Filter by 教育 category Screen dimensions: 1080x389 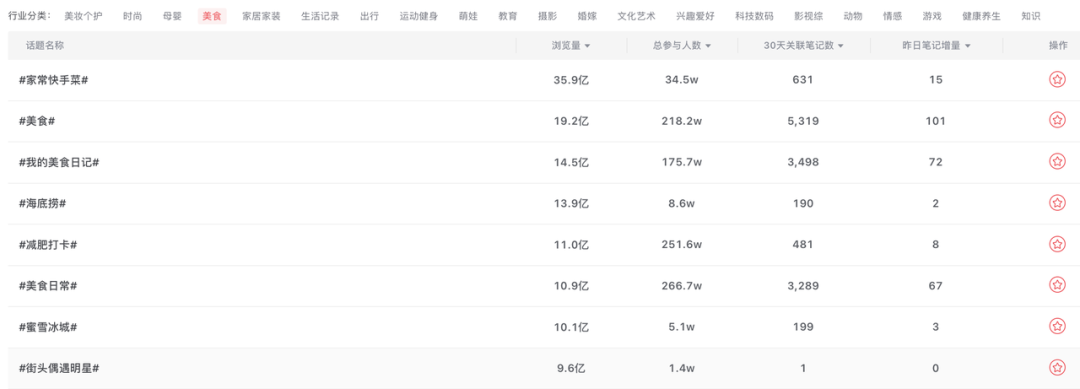click(x=508, y=16)
